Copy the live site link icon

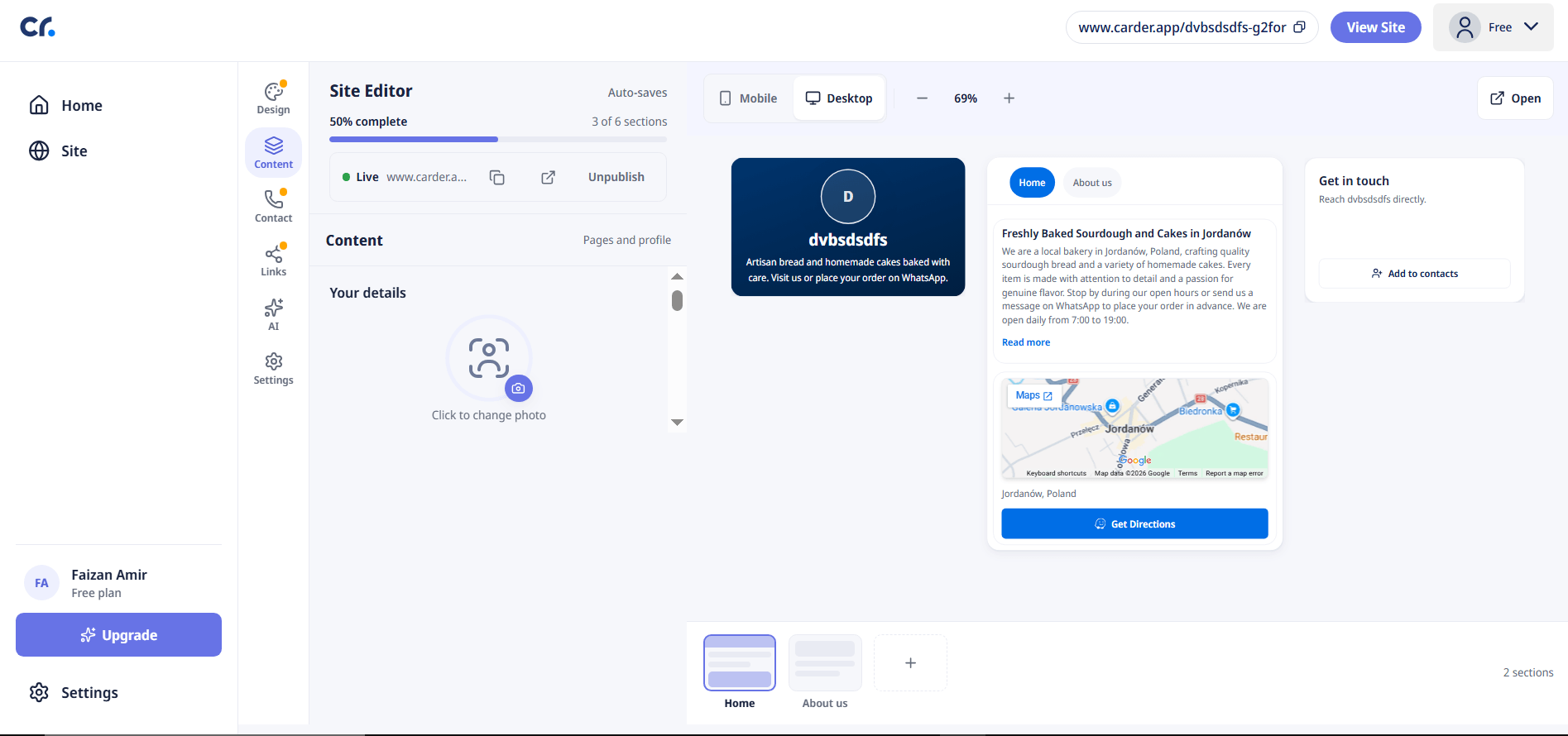(497, 177)
